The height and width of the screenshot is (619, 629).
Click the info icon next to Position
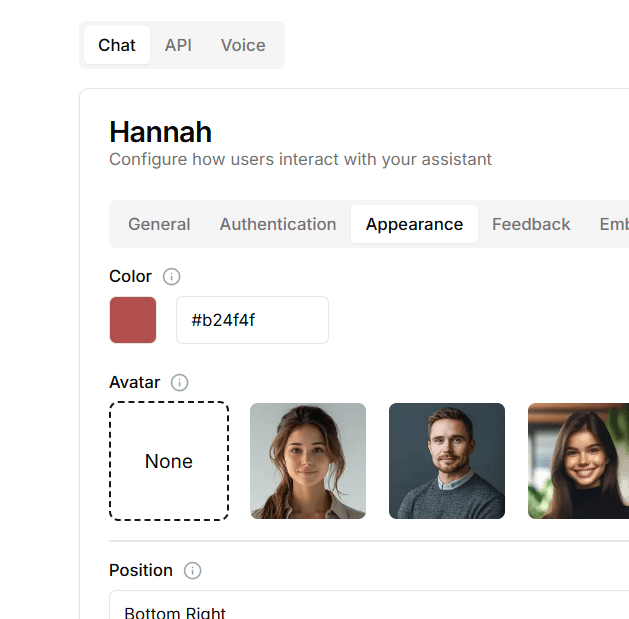pos(192,571)
